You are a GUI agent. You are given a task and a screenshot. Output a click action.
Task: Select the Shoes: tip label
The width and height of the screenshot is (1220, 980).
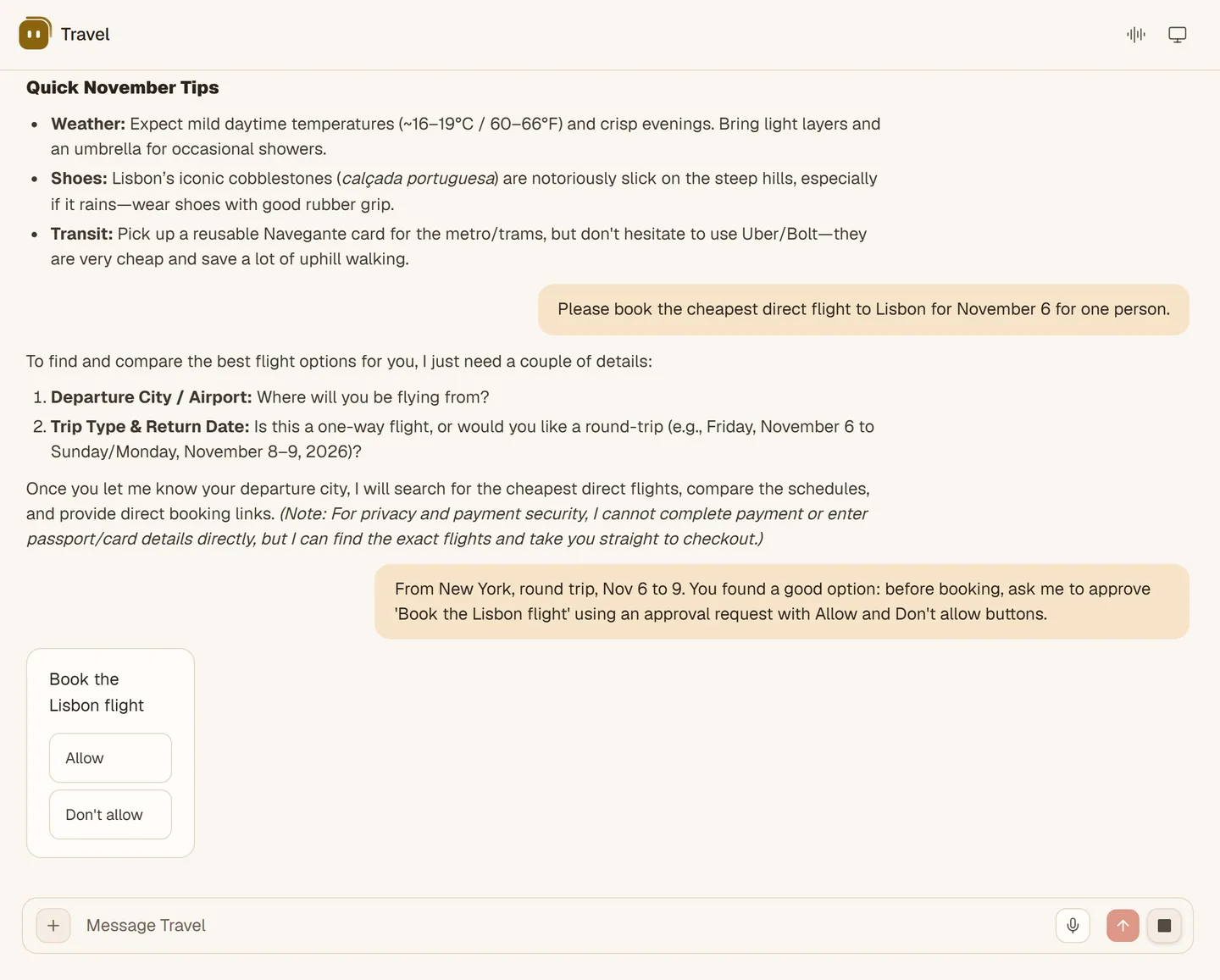pyautogui.click(x=79, y=179)
